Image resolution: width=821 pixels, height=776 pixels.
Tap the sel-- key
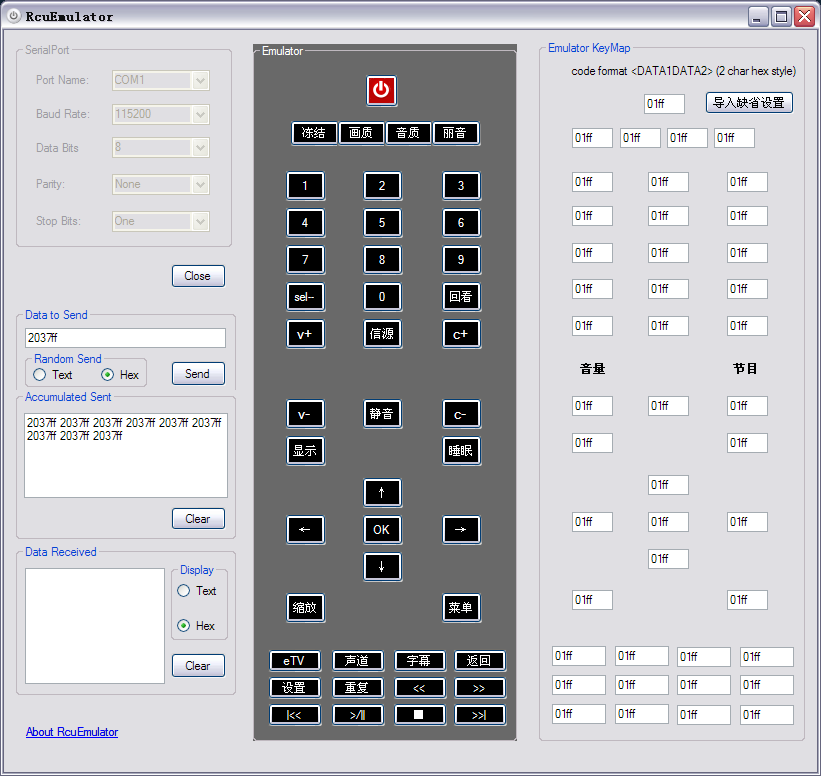click(x=305, y=296)
